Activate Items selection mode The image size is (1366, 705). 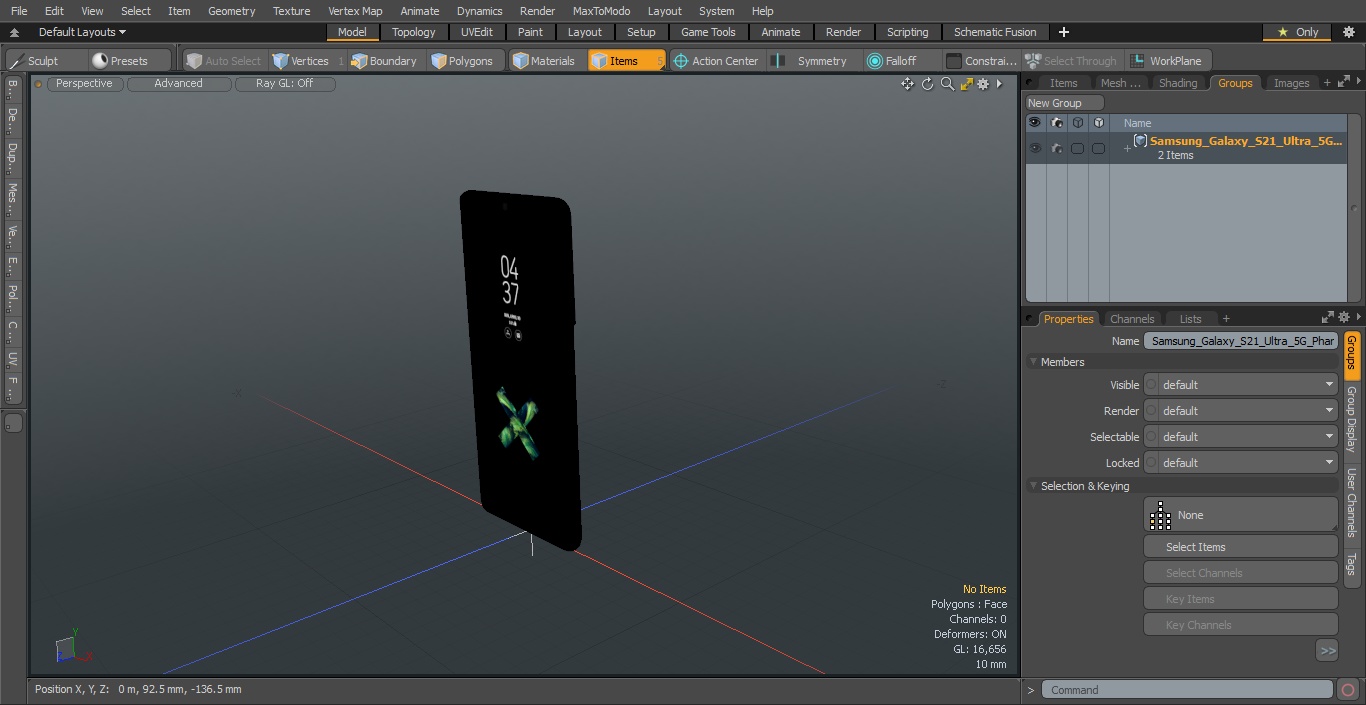point(625,61)
